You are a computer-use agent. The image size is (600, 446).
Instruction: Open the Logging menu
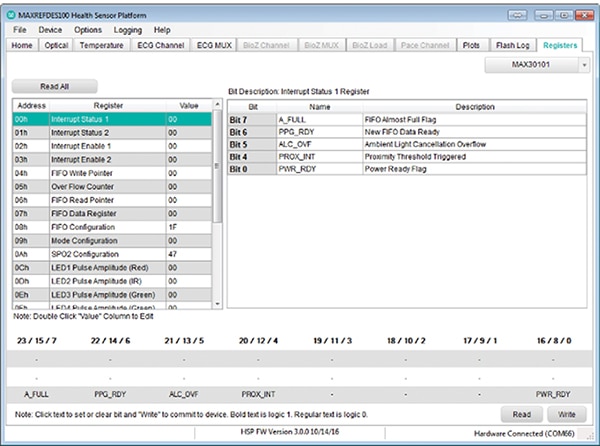point(127,30)
